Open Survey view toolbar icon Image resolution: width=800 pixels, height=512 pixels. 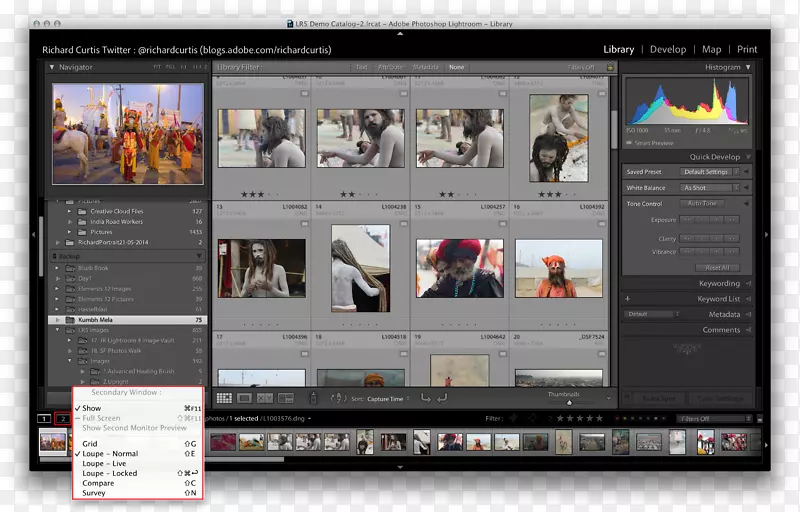(x=286, y=398)
